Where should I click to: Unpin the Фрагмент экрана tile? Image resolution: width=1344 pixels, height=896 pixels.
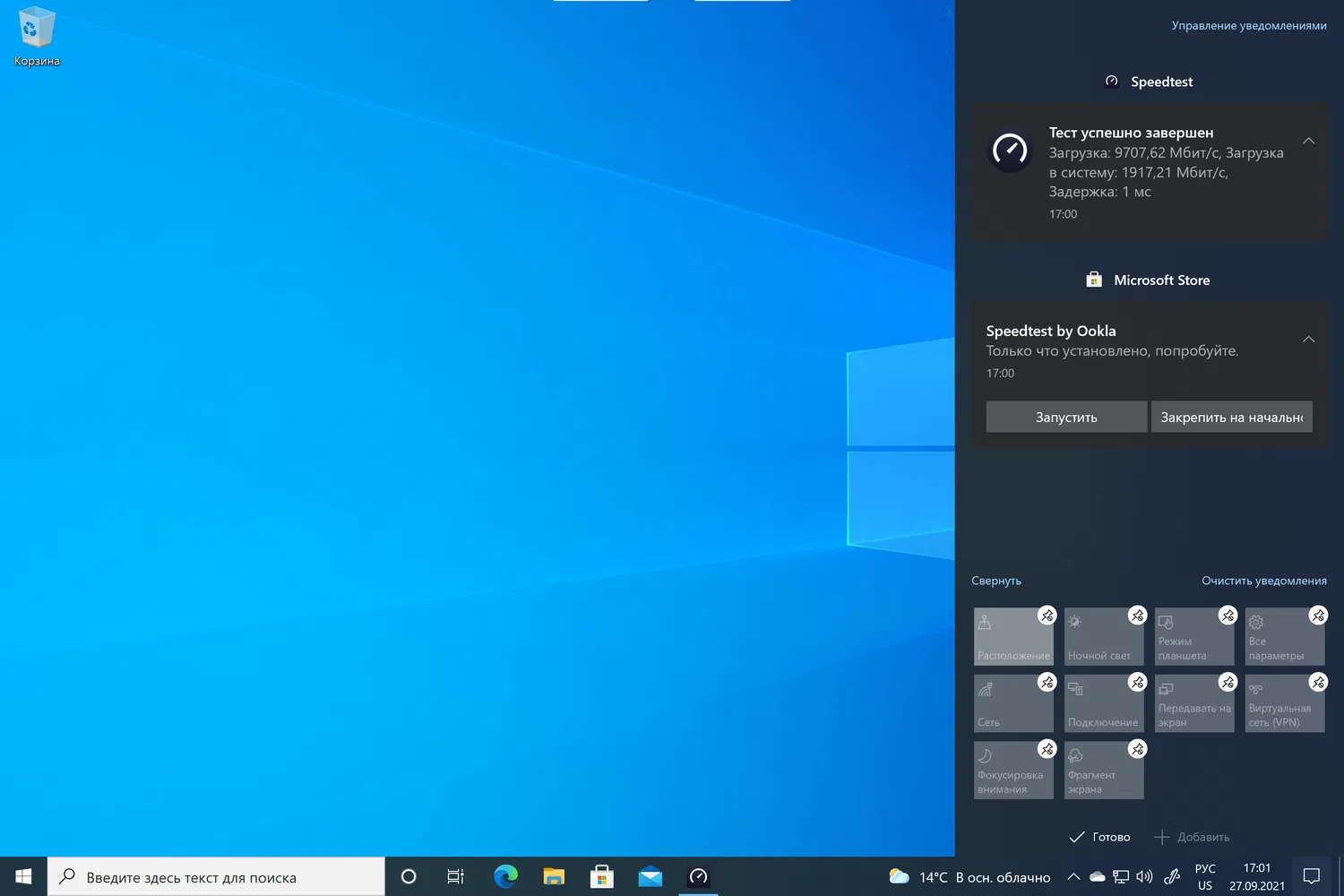coord(1137,749)
